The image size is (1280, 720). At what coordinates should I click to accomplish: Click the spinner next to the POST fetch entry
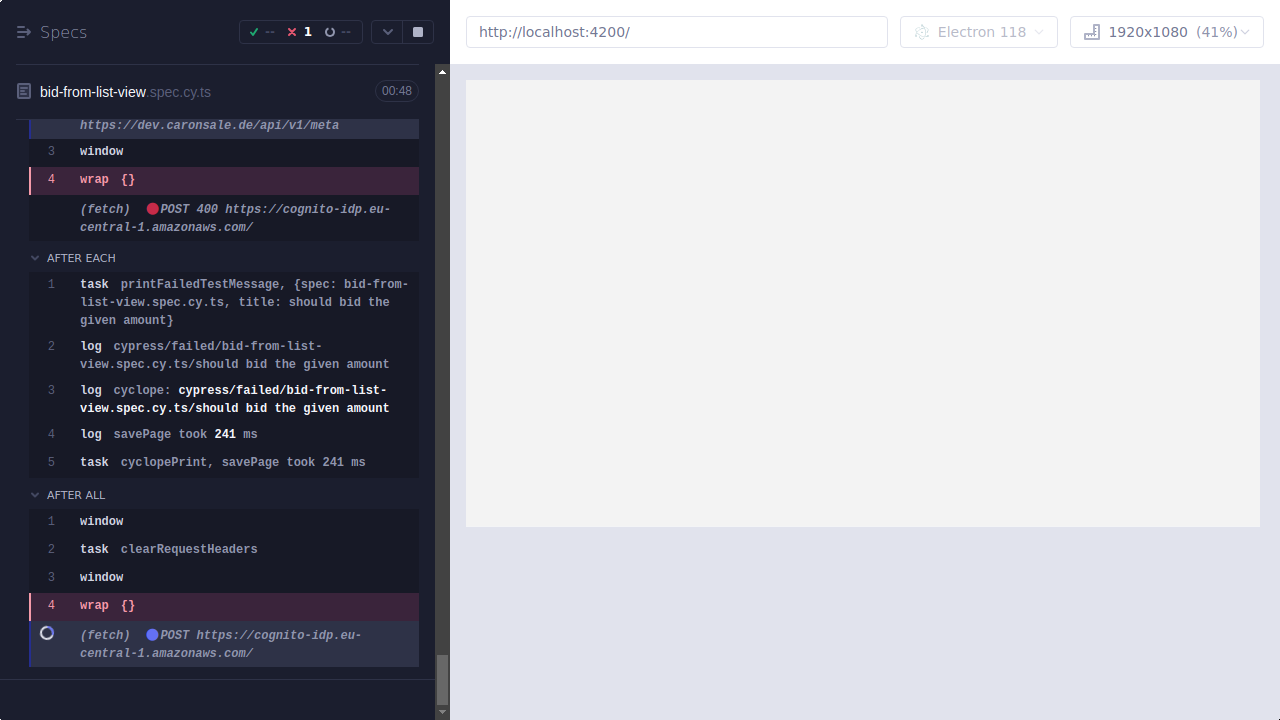47,633
